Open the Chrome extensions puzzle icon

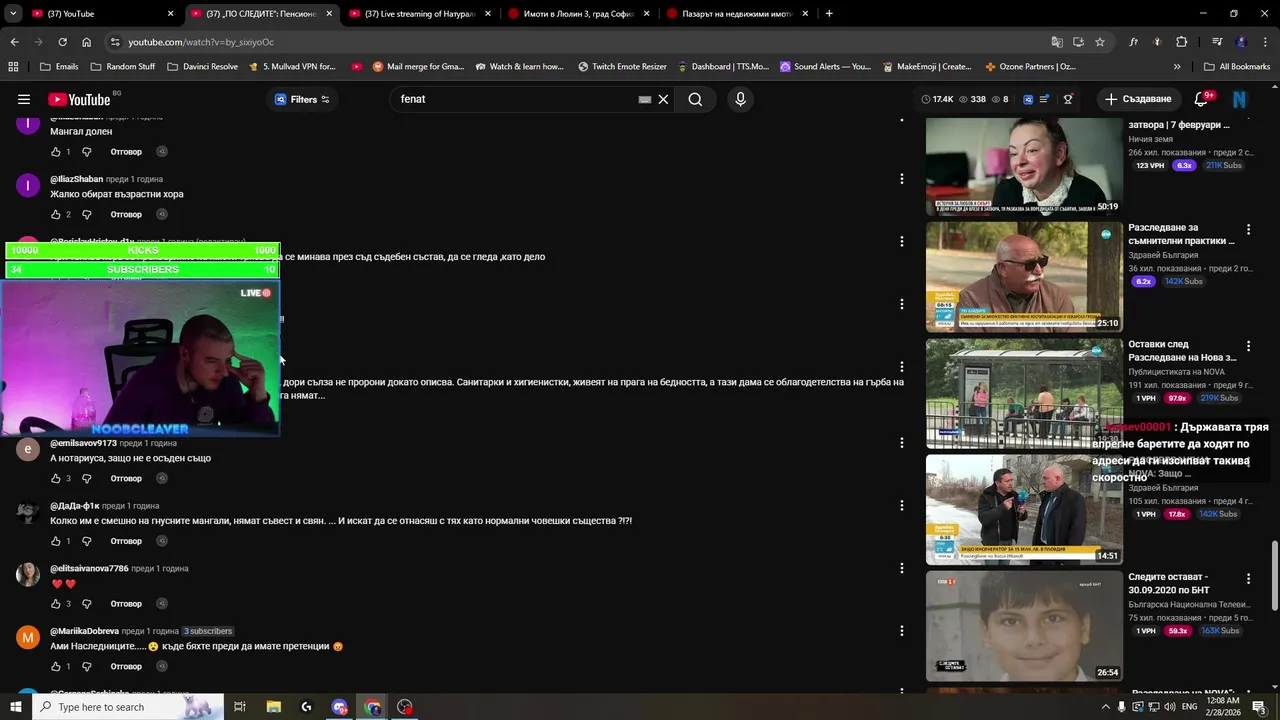1182,42
